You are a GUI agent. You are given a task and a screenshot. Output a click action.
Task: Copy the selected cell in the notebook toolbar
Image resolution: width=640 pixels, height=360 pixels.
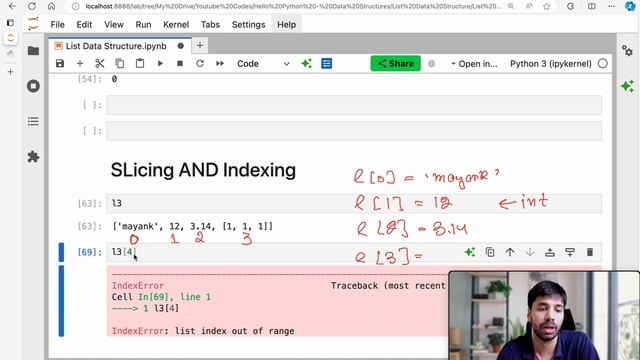[120, 64]
